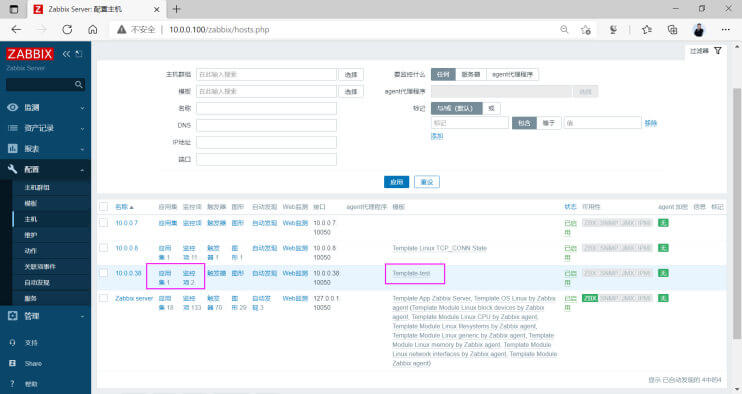Image resolution: width=742 pixels, height=394 pixels.
Task: Tick the checkbox for Zabbix server host
Action: 103,298
